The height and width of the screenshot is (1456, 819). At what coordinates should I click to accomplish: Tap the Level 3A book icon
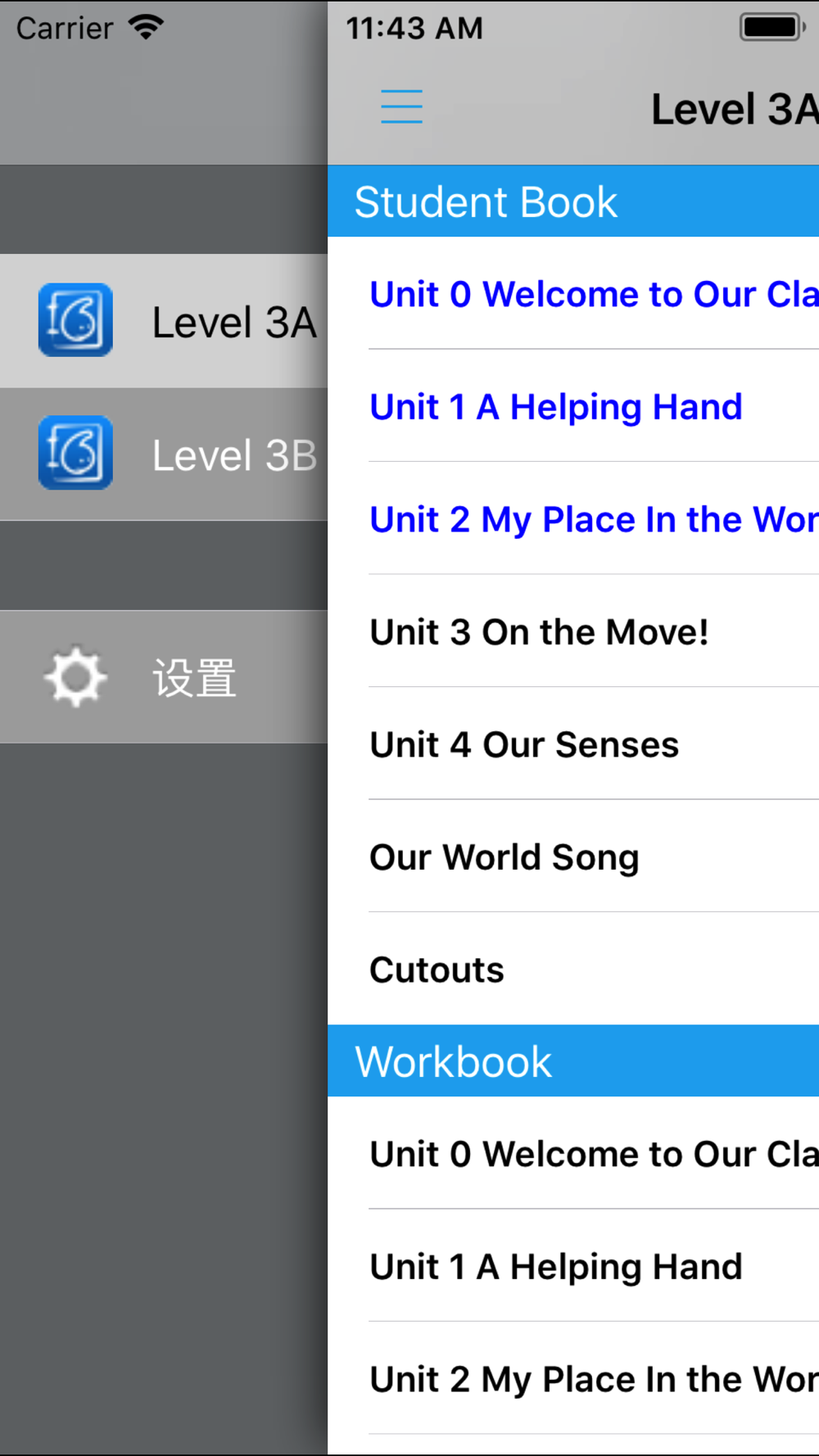[x=75, y=320]
